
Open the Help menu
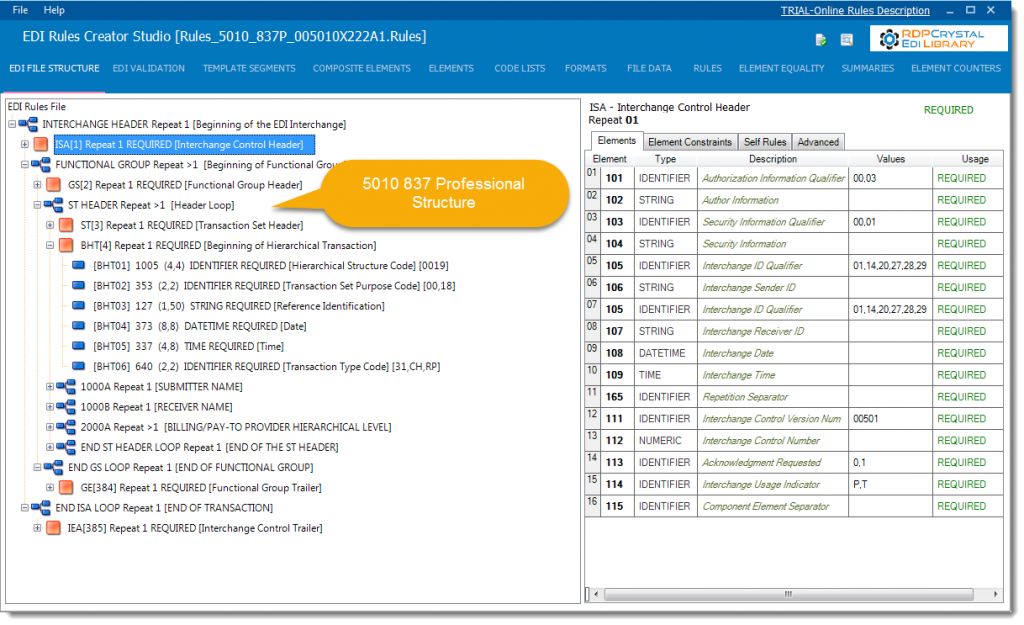coord(54,10)
